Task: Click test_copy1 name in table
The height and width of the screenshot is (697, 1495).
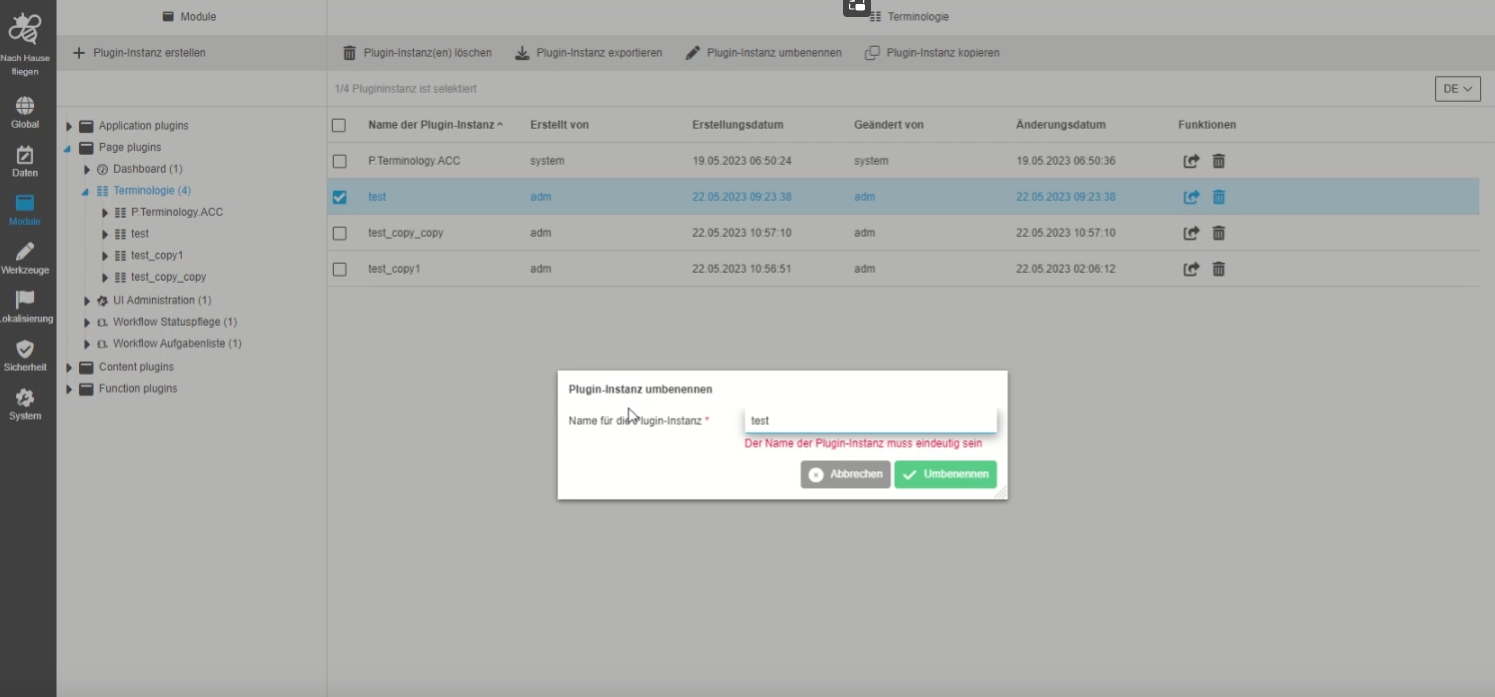Action: [394, 269]
